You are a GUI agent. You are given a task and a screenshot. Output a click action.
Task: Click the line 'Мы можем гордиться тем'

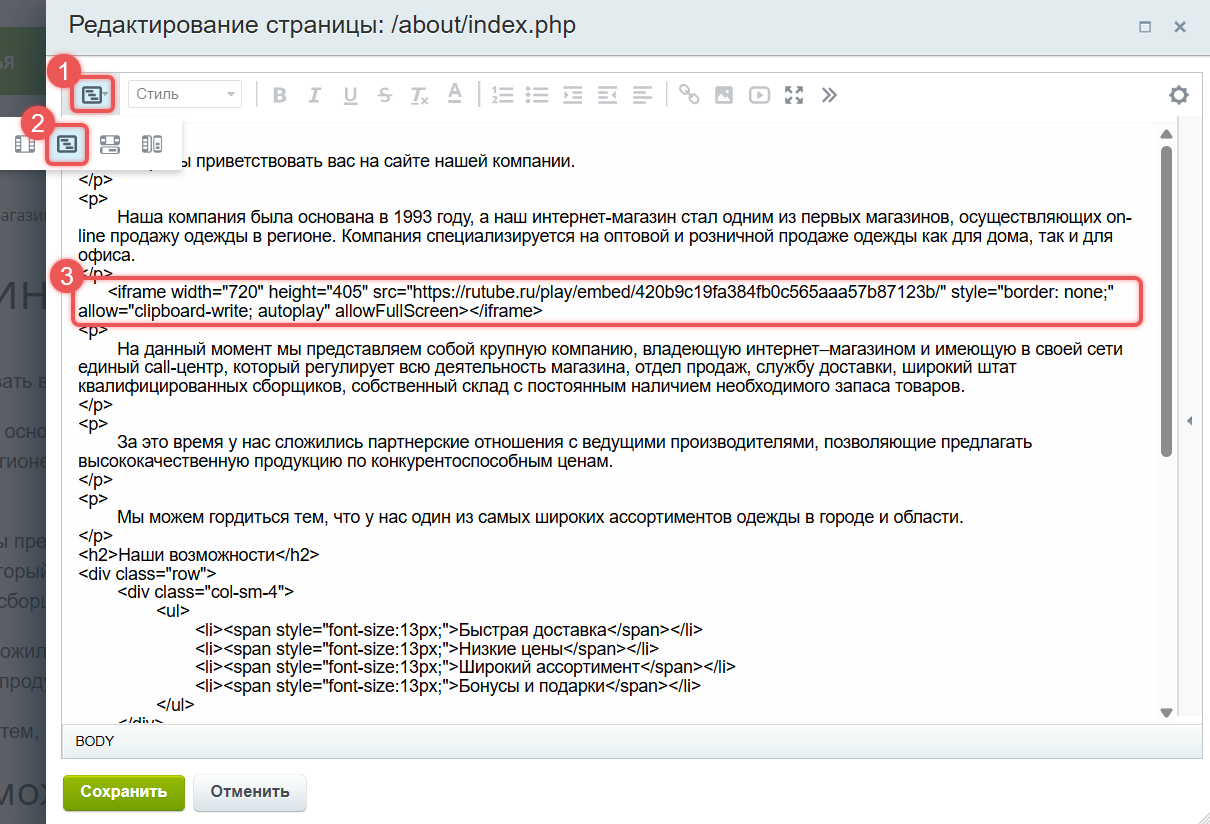click(x=540, y=517)
